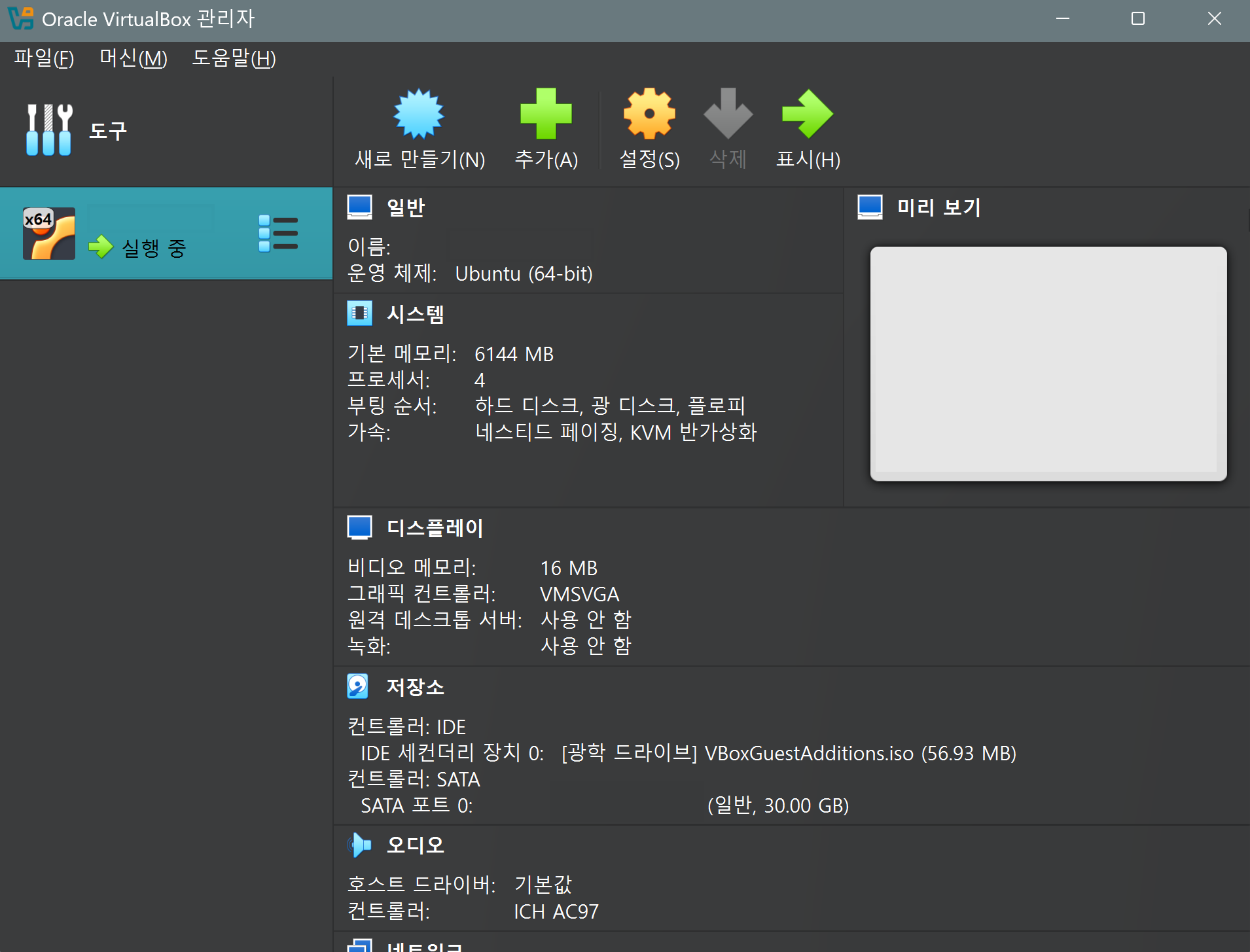Image resolution: width=1250 pixels, height=952 pixels.
Task: Click the '컨트롤러: SATA' storage line
Action: [x=414, y=779]
